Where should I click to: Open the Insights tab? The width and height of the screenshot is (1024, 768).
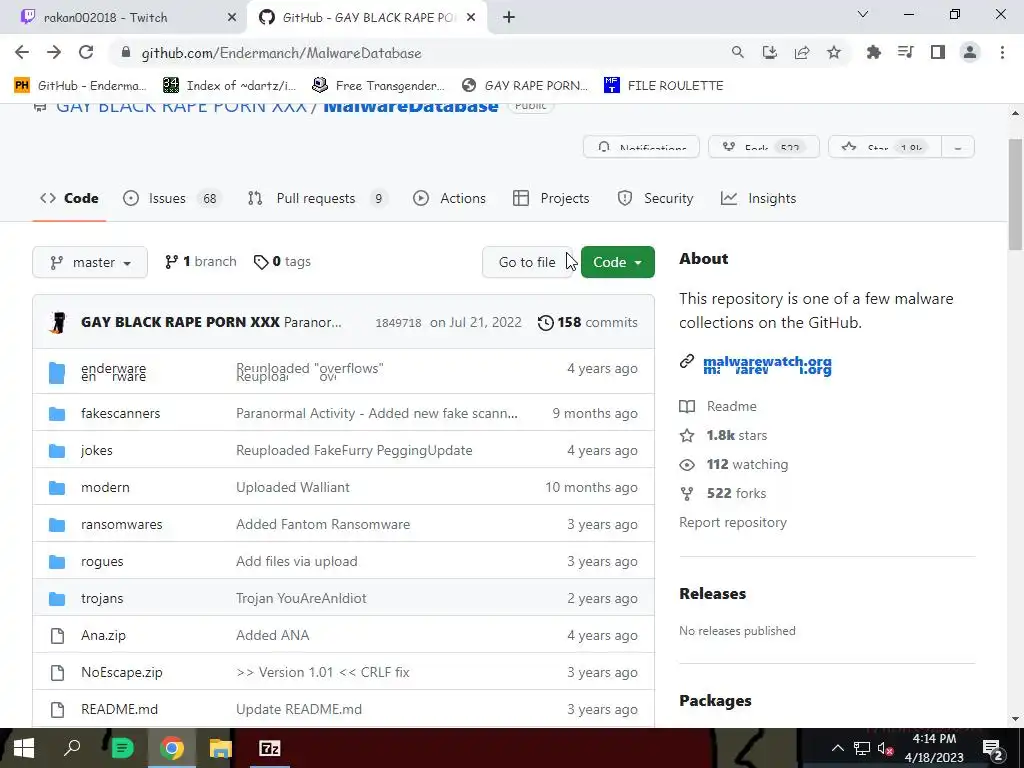coord(758,199)
